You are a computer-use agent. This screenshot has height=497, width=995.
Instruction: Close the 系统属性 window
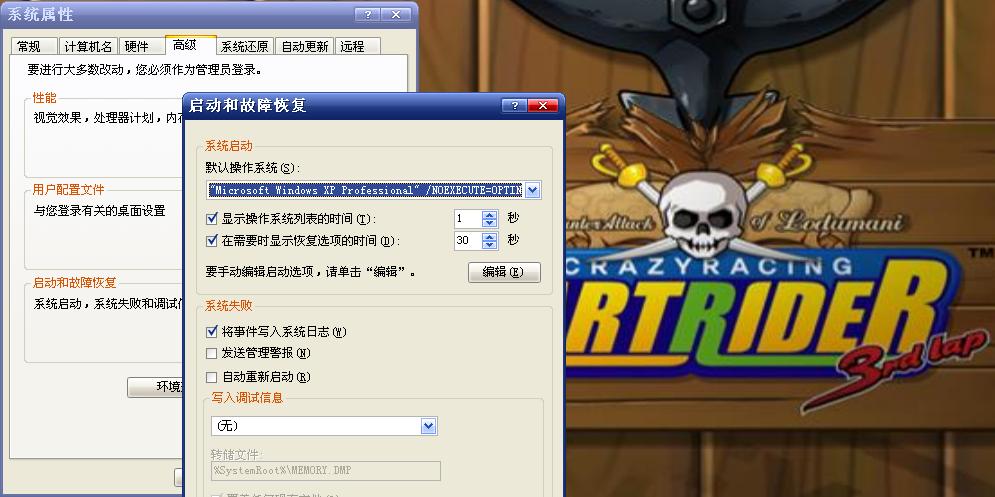pos(397,15)
